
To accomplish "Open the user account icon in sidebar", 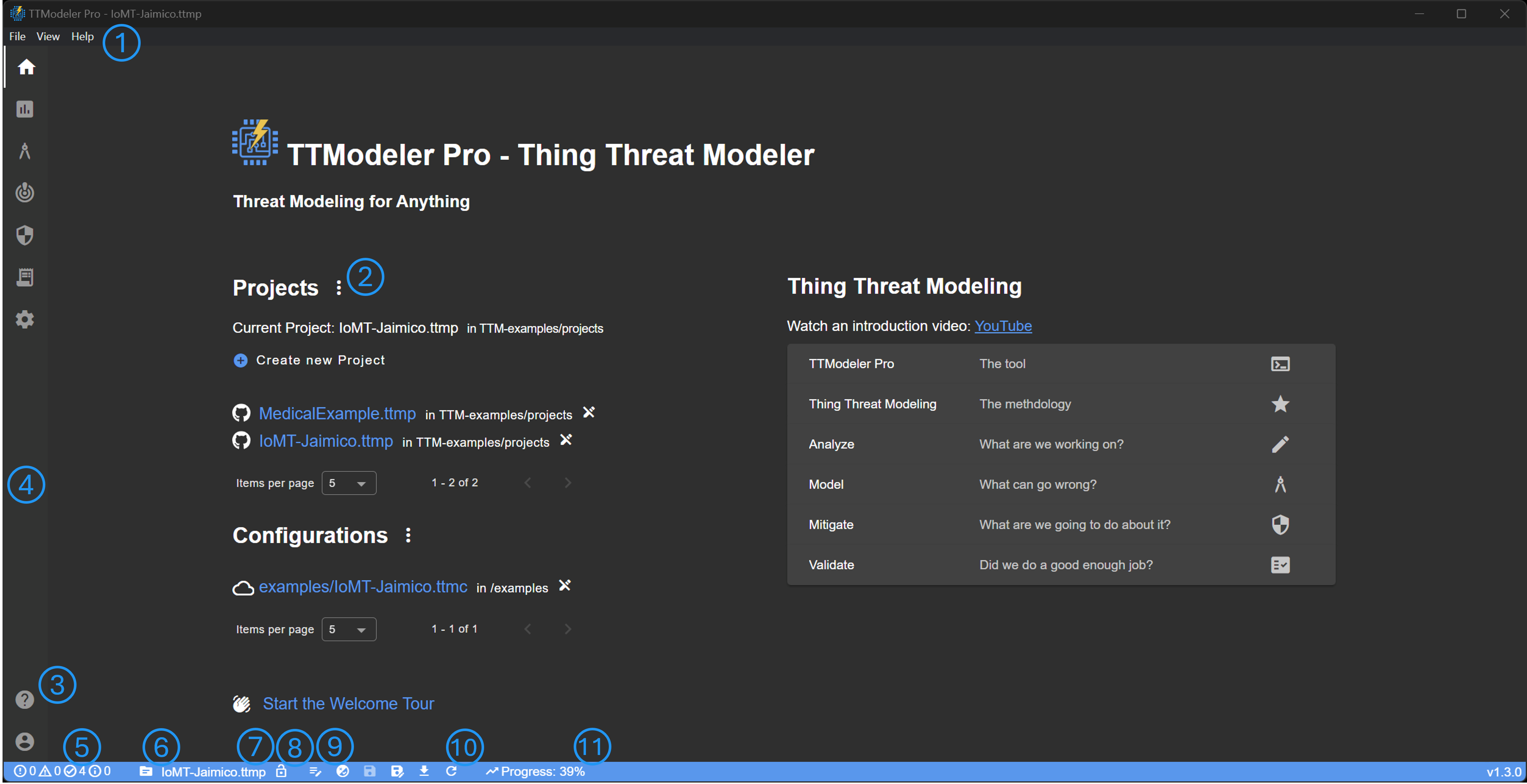I will tap(25, 742).
